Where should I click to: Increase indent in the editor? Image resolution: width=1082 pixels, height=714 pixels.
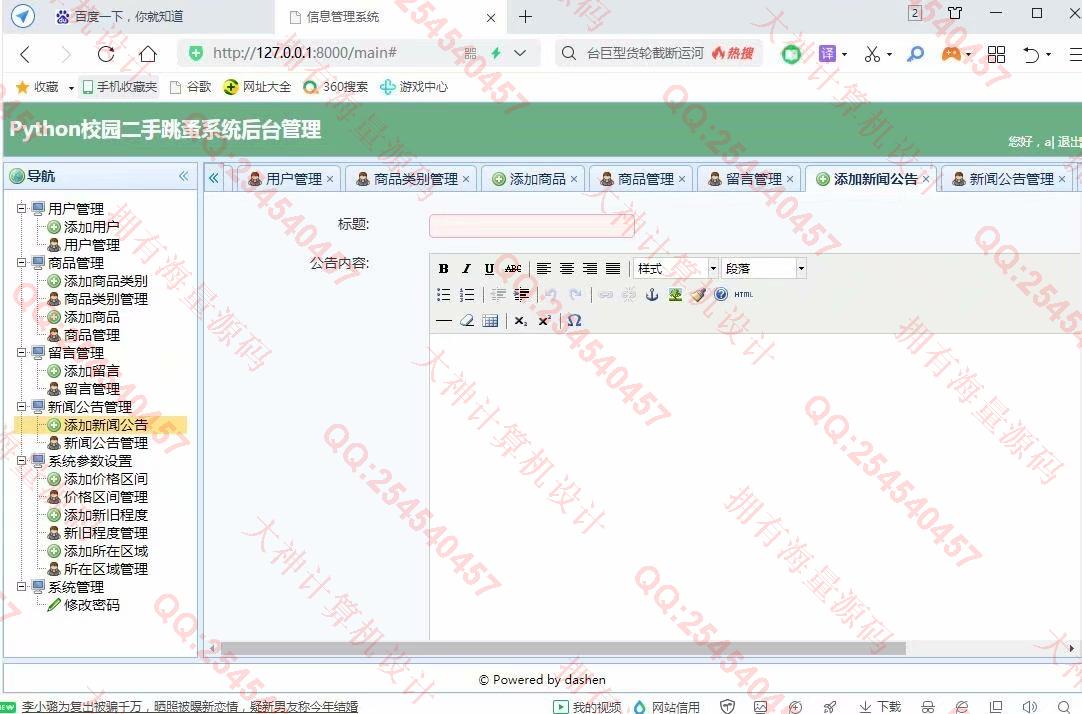[x=521, y=295]
